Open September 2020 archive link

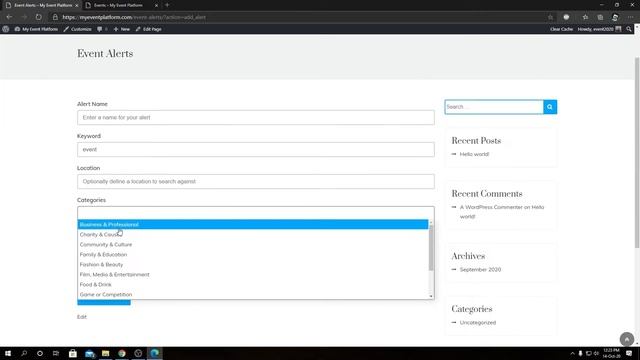click(x=480, y=270)
